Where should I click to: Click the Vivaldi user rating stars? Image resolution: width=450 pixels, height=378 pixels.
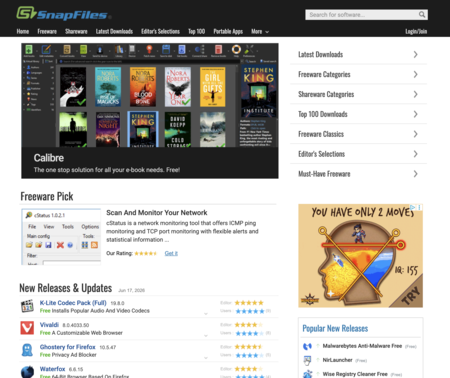(250, 333)
